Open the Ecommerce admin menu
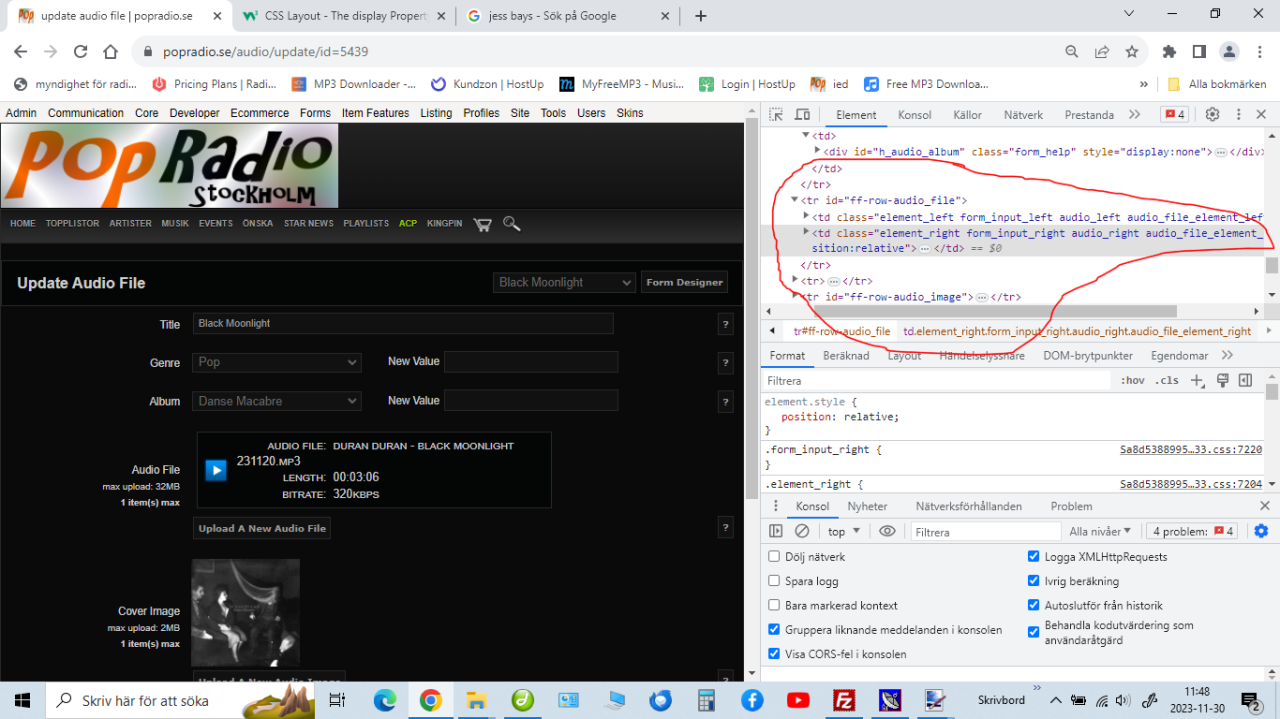 (x=260, y=113)
